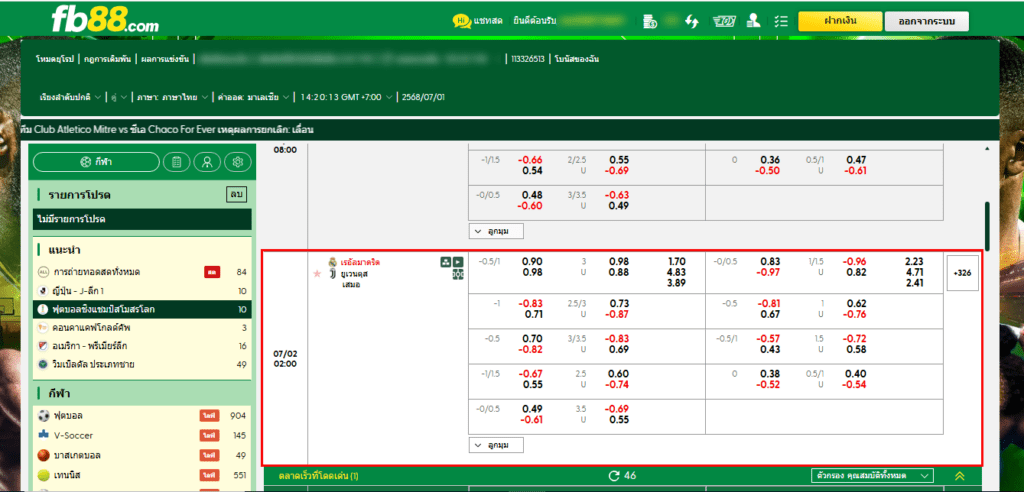Select the กีฬา sports tab in sidebar
This screenshot has height=492, width=1024.
tap(96, 162)
